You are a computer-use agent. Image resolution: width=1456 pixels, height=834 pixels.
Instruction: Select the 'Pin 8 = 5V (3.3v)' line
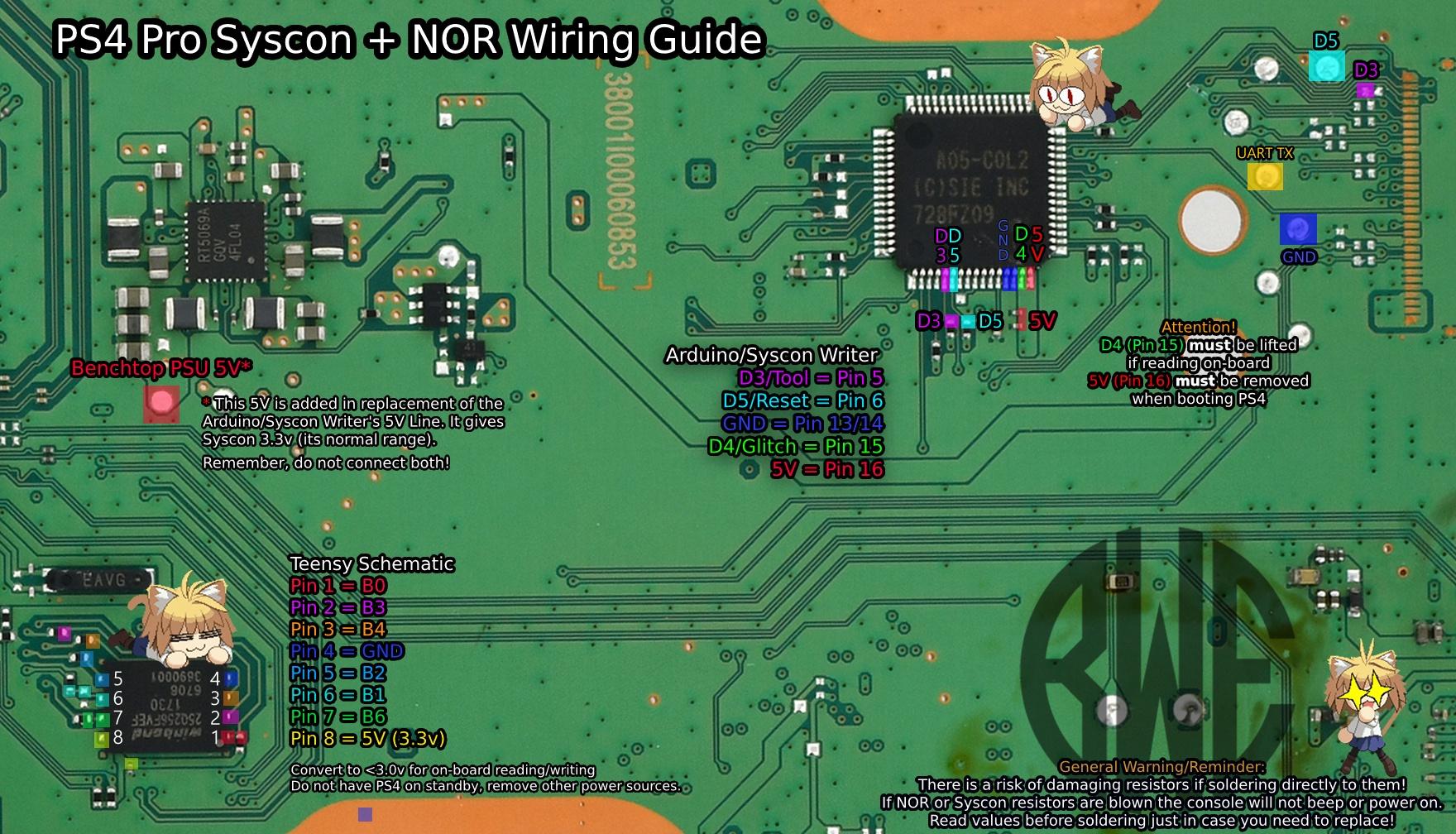(367, 739)
